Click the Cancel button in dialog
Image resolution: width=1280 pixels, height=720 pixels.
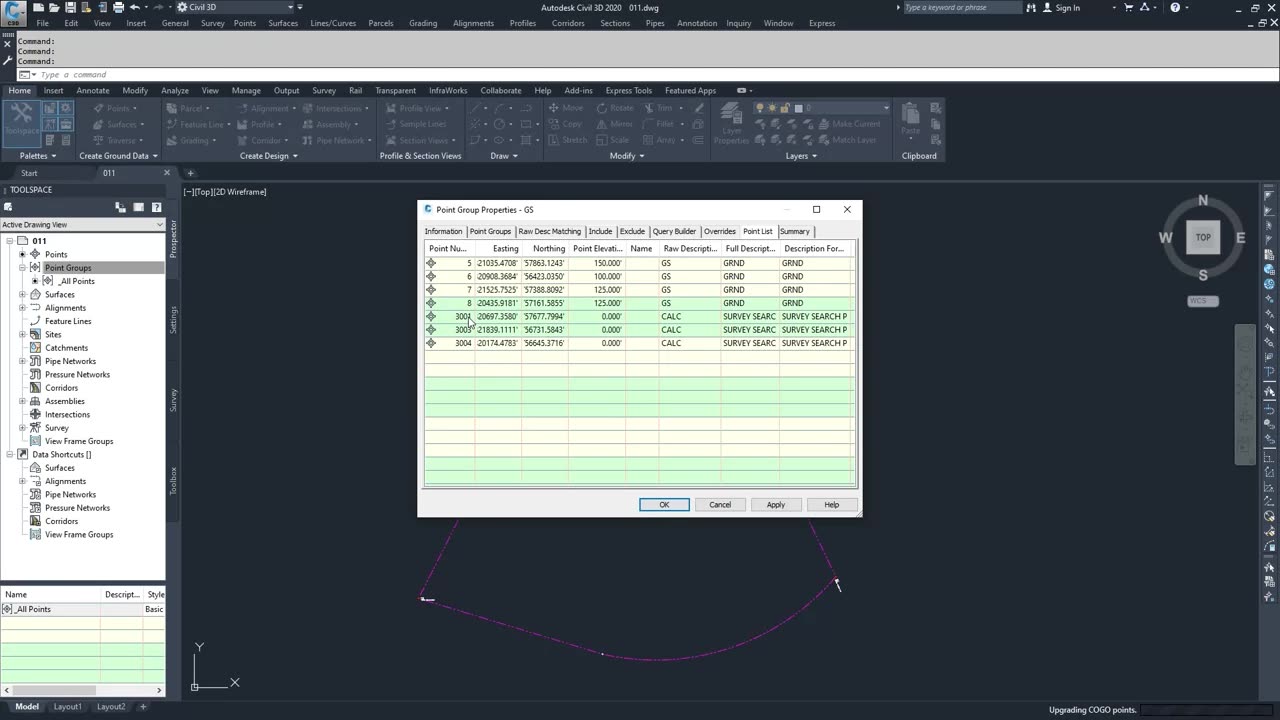point(720,505)
